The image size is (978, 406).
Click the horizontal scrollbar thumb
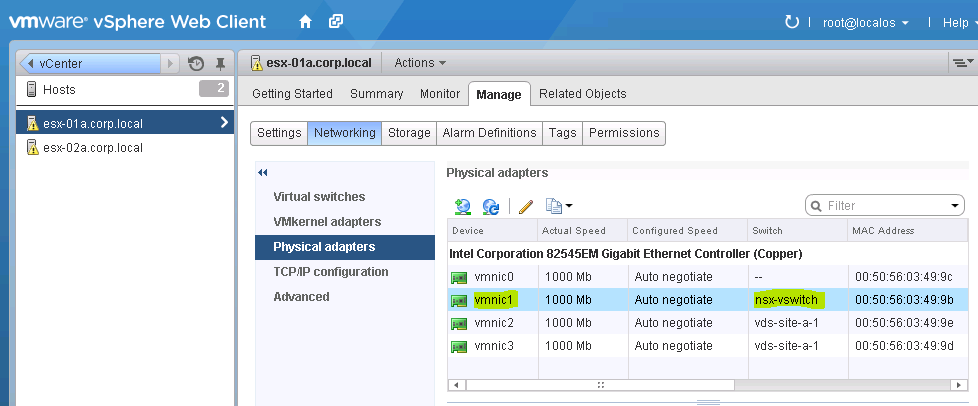point(601,385)
